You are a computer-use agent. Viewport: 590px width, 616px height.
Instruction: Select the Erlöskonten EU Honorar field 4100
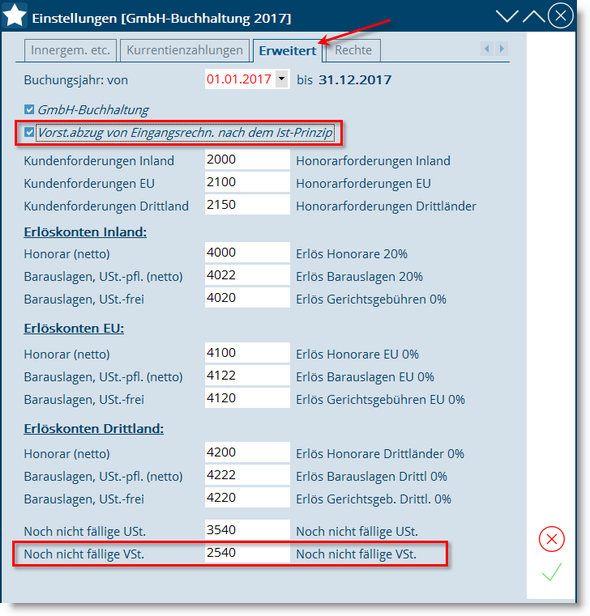[x=247, y=353]
